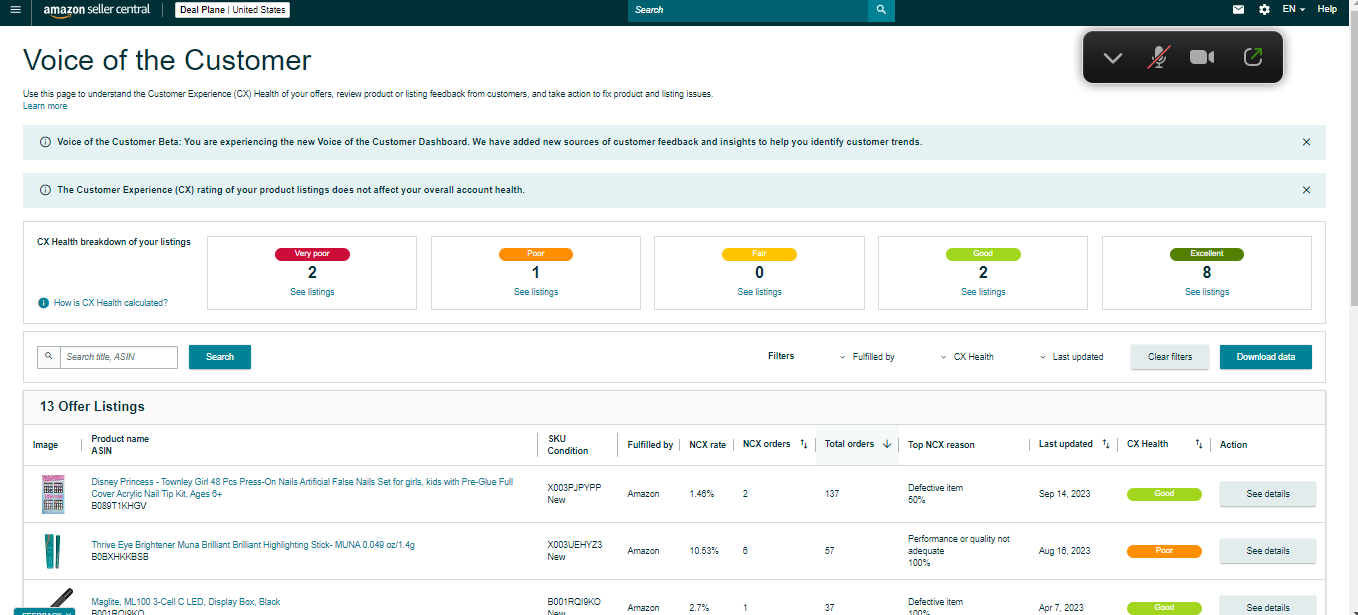This screenshot has width=1358, height=615.
Task: Click the 1.46% NCX rate value
Action: [x=702, y=494]
